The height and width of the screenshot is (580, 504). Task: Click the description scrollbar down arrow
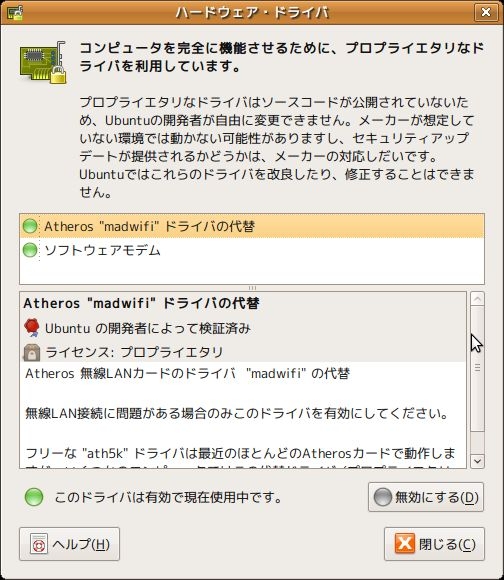pos(477,461)
